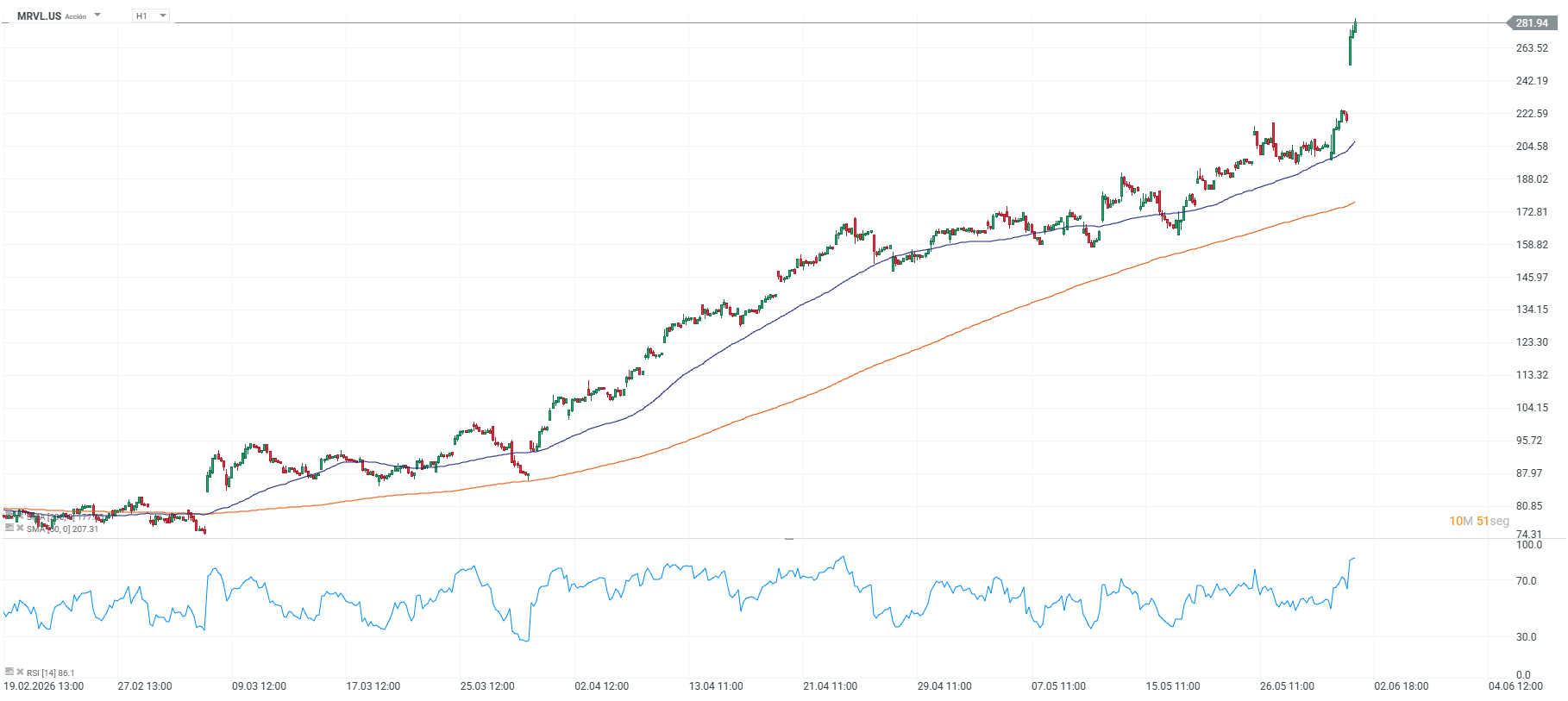Image resolution: width=1568 pixels, height=701 pixels.
Task: Open the H1 timeframe dropdown
Action: pyautogui.click(x=151, y=16)
